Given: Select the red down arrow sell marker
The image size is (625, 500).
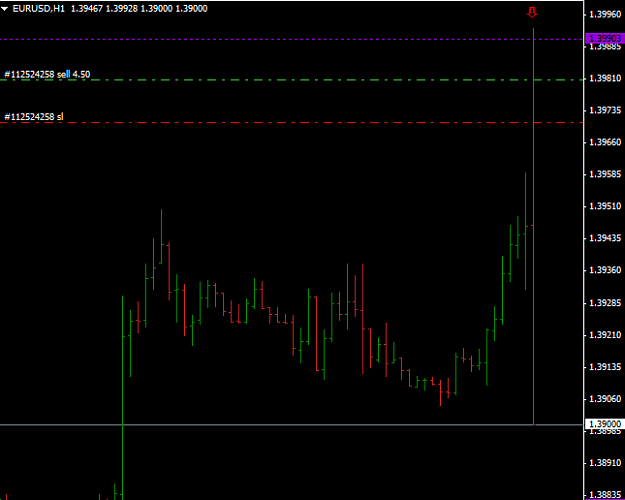Looking at the screenshot, I should click(x=532, y=13).
